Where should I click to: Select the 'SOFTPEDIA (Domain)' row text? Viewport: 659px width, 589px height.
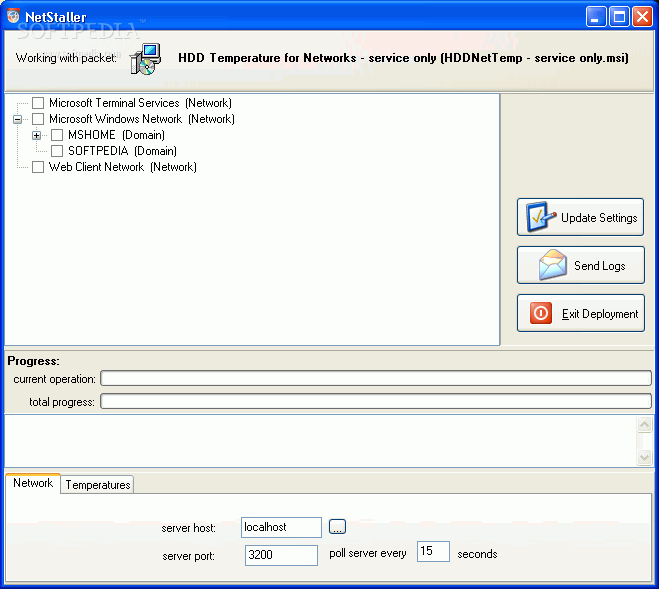[x=122, y=151]
